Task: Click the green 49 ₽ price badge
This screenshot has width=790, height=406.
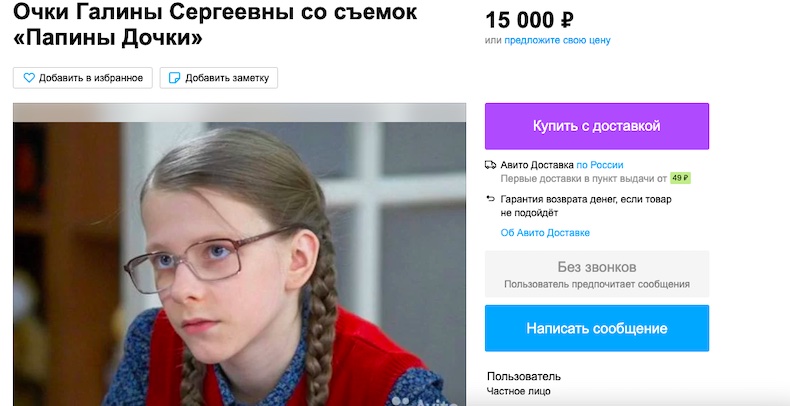Action: 680,178
